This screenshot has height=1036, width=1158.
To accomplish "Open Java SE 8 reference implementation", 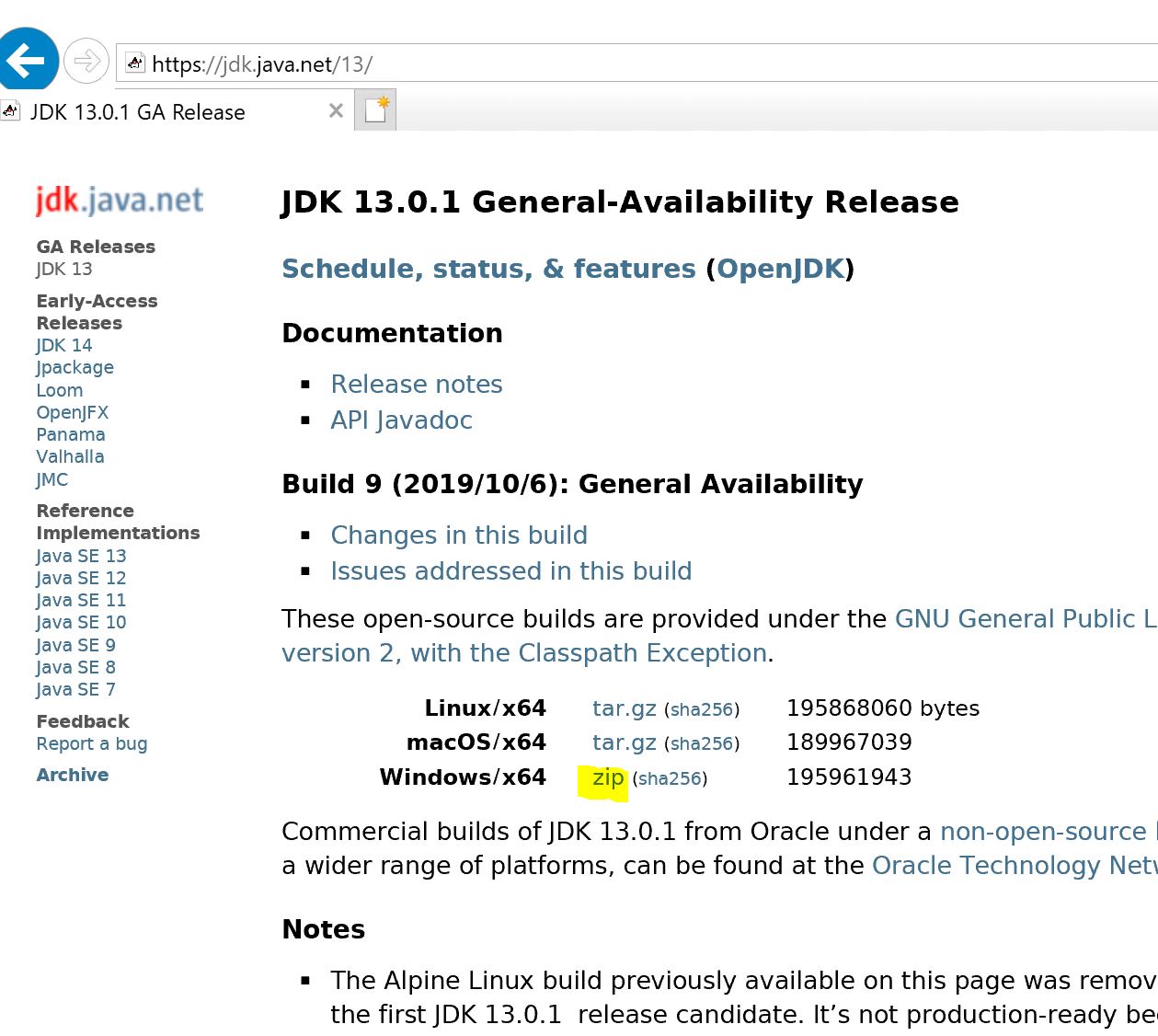I will coord(75,667).
